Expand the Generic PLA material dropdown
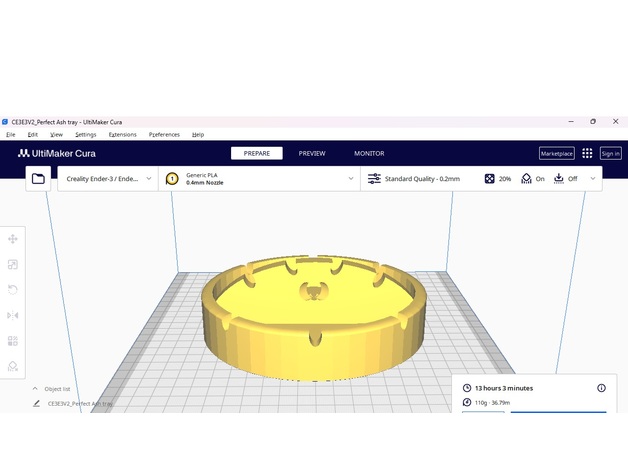 [x=260, y=179]
